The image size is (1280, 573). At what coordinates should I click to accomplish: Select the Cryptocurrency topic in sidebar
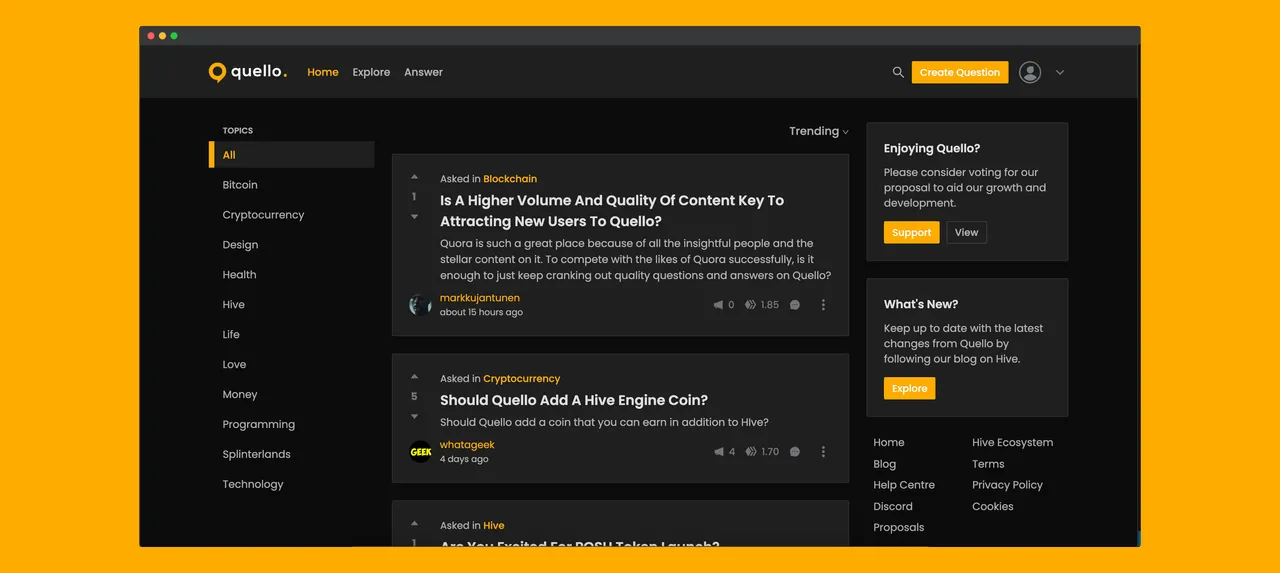pyautogui.click(x=263, y=215)
